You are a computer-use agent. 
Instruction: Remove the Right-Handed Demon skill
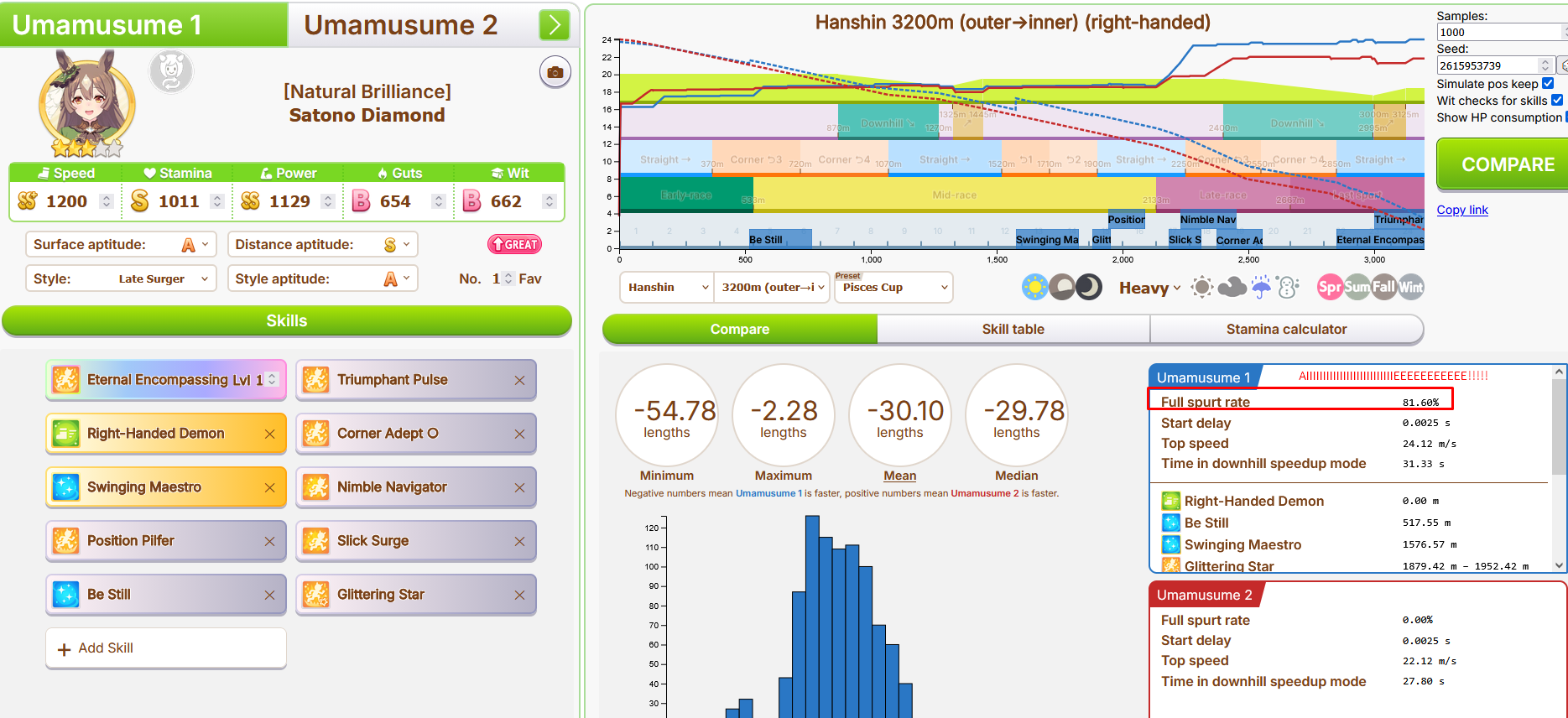click(269, 434)
